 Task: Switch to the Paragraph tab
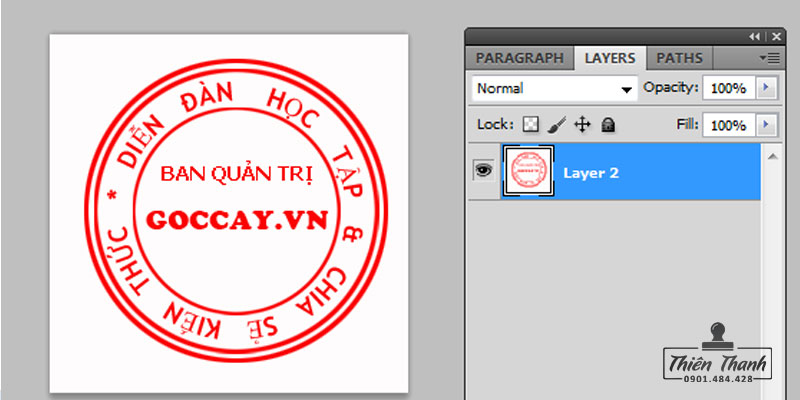[x=520, y=58]
